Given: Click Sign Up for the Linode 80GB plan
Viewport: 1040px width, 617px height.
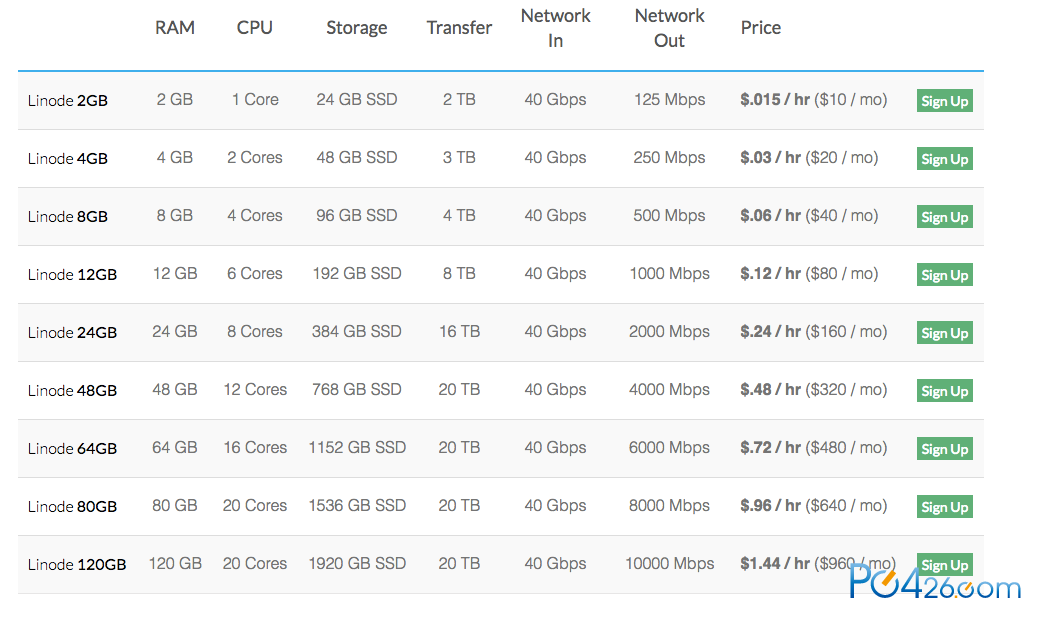Looking at the screenshot, I should pyautogui.click(x=944, y=507).
